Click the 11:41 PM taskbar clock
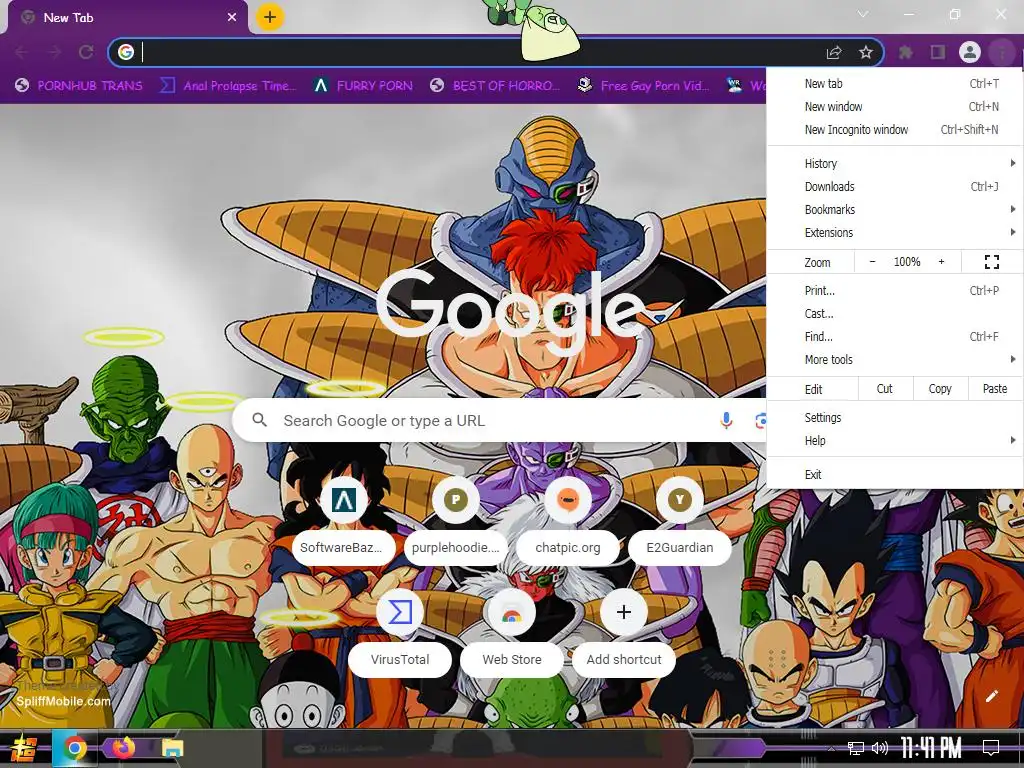 click(x=931, y=748)
